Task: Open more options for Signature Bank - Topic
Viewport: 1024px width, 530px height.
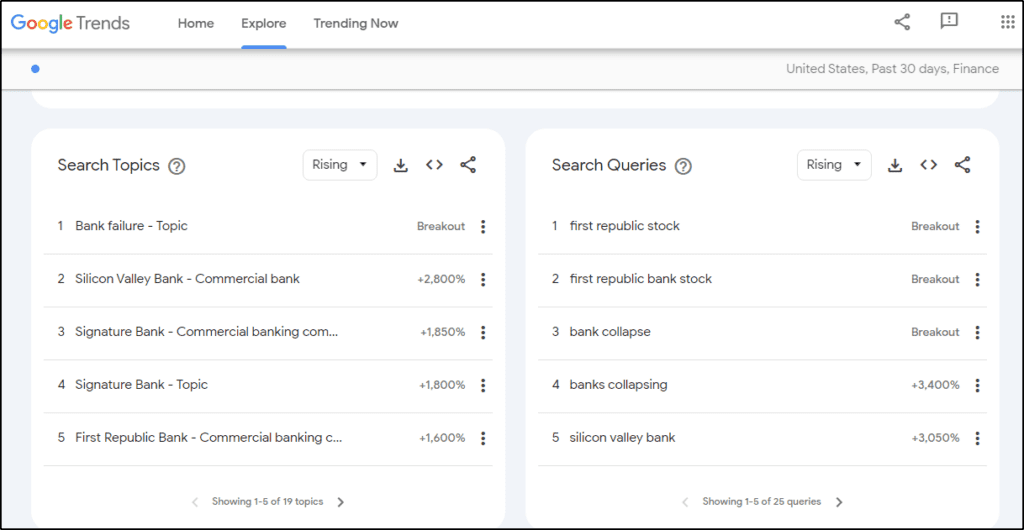Action: tap(483, 385)
